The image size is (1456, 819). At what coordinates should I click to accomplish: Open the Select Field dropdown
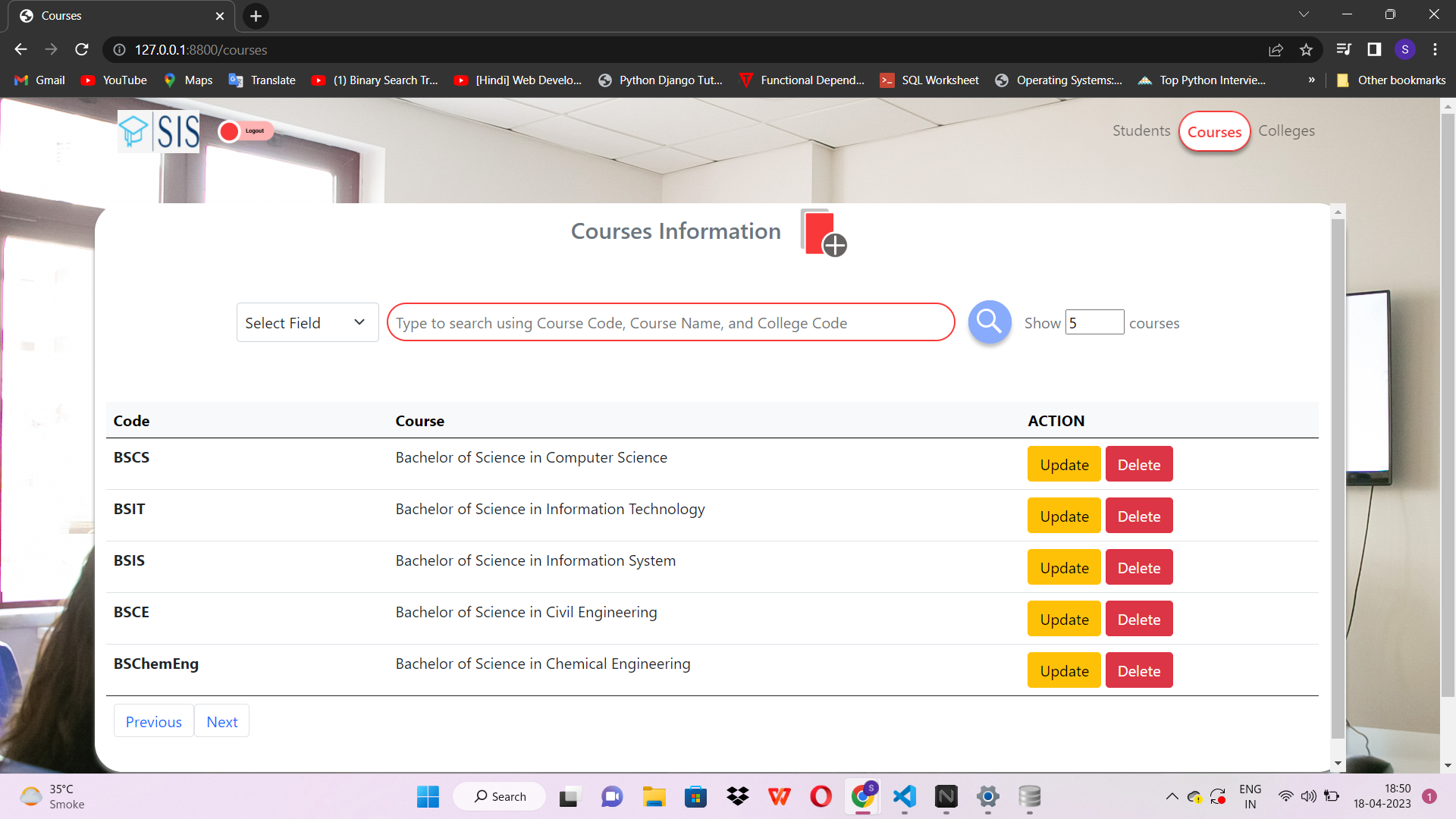coord(307,323)
